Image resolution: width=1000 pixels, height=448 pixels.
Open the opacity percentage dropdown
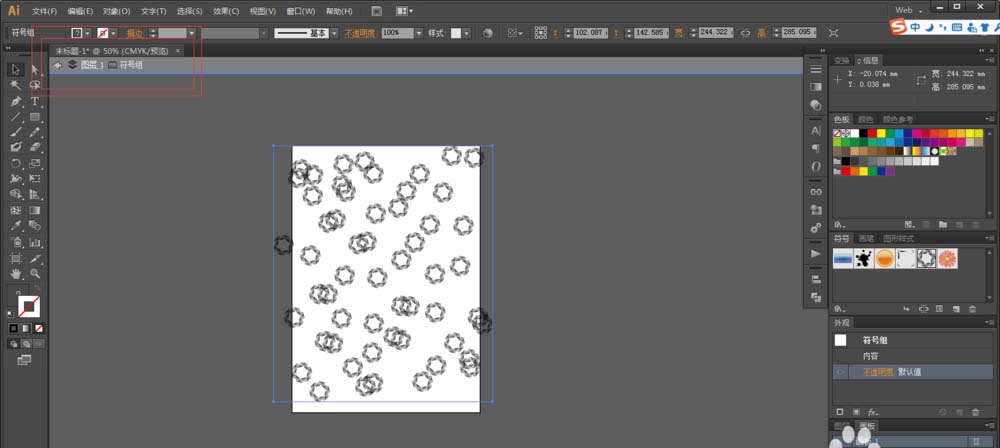[x=419, y=33]
